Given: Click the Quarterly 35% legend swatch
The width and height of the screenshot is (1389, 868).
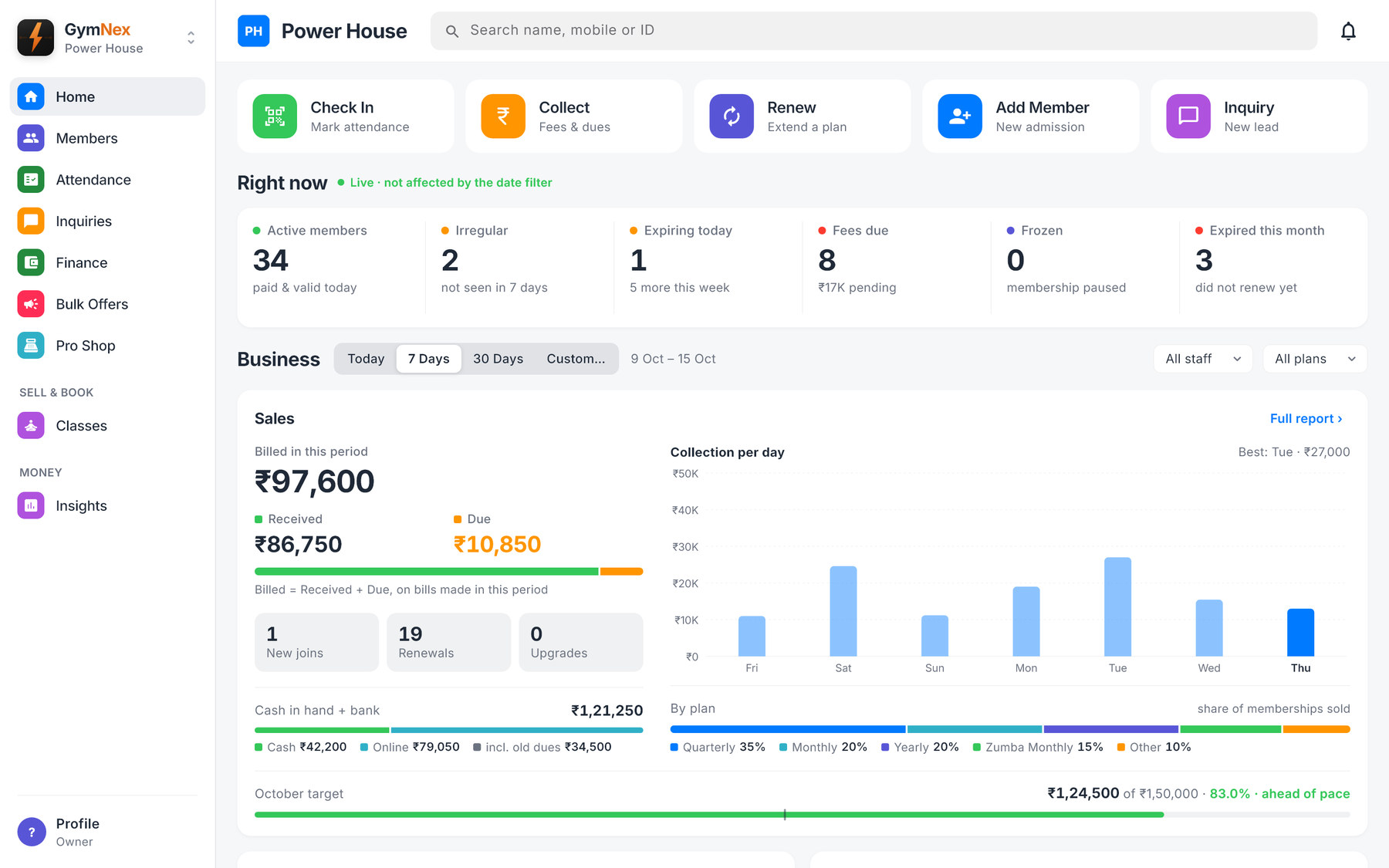Looking at the screenshot, I should (674, 748).
